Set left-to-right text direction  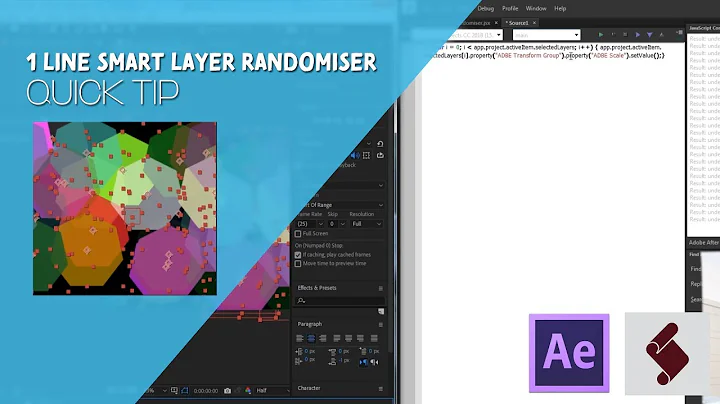(x=363, y=362)
